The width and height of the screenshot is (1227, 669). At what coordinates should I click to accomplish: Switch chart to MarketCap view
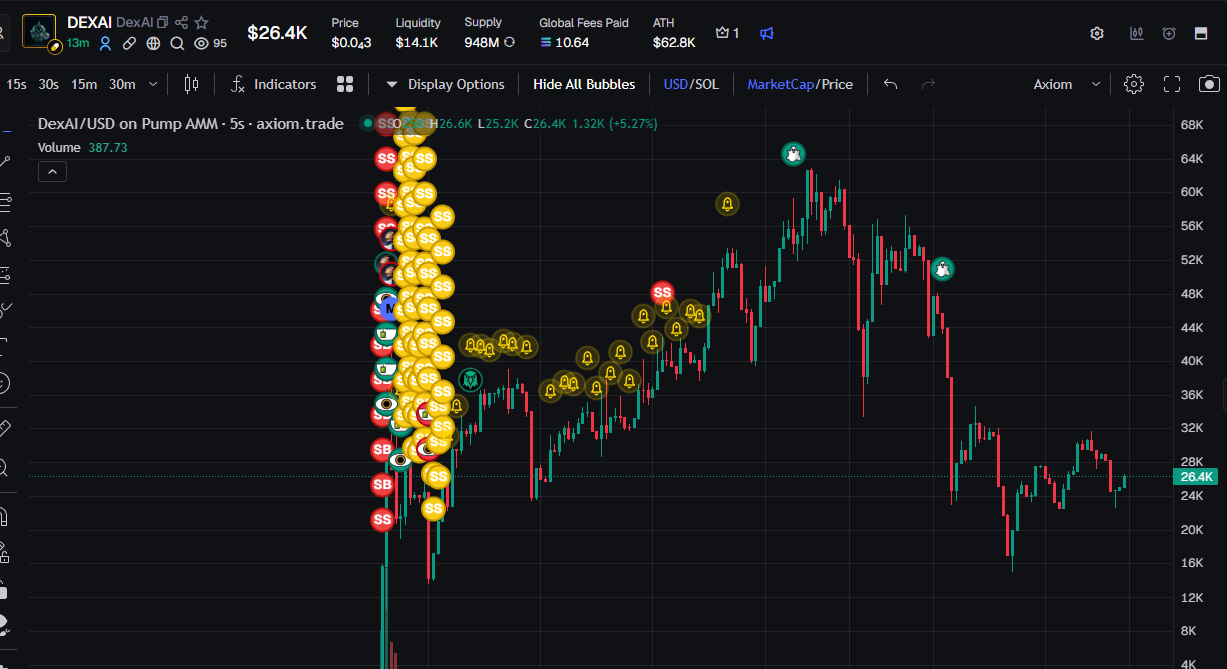[780, 84]
